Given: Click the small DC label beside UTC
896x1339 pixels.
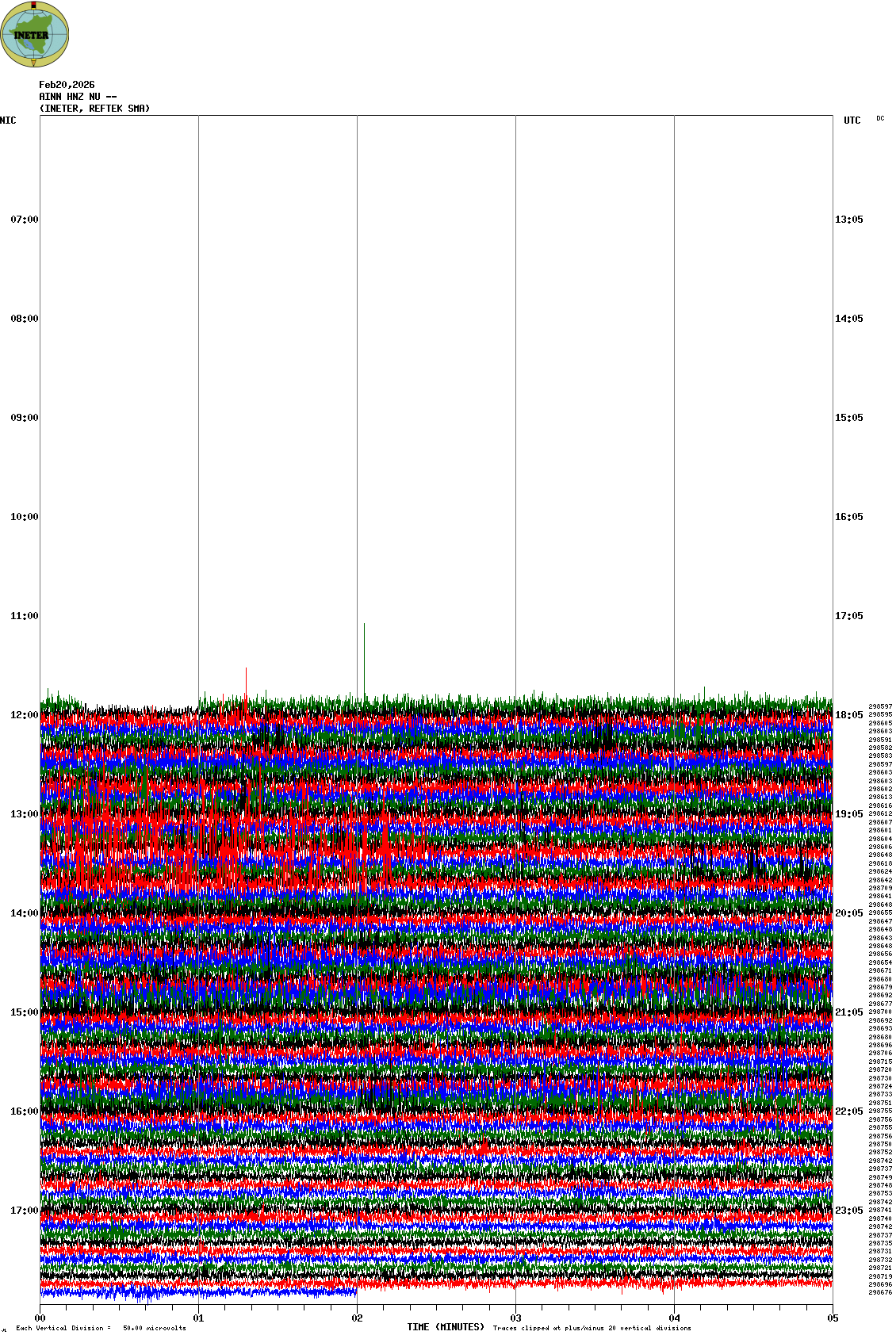Looking at the screenshot, I should pyautogui.click(x=880, y=119).
